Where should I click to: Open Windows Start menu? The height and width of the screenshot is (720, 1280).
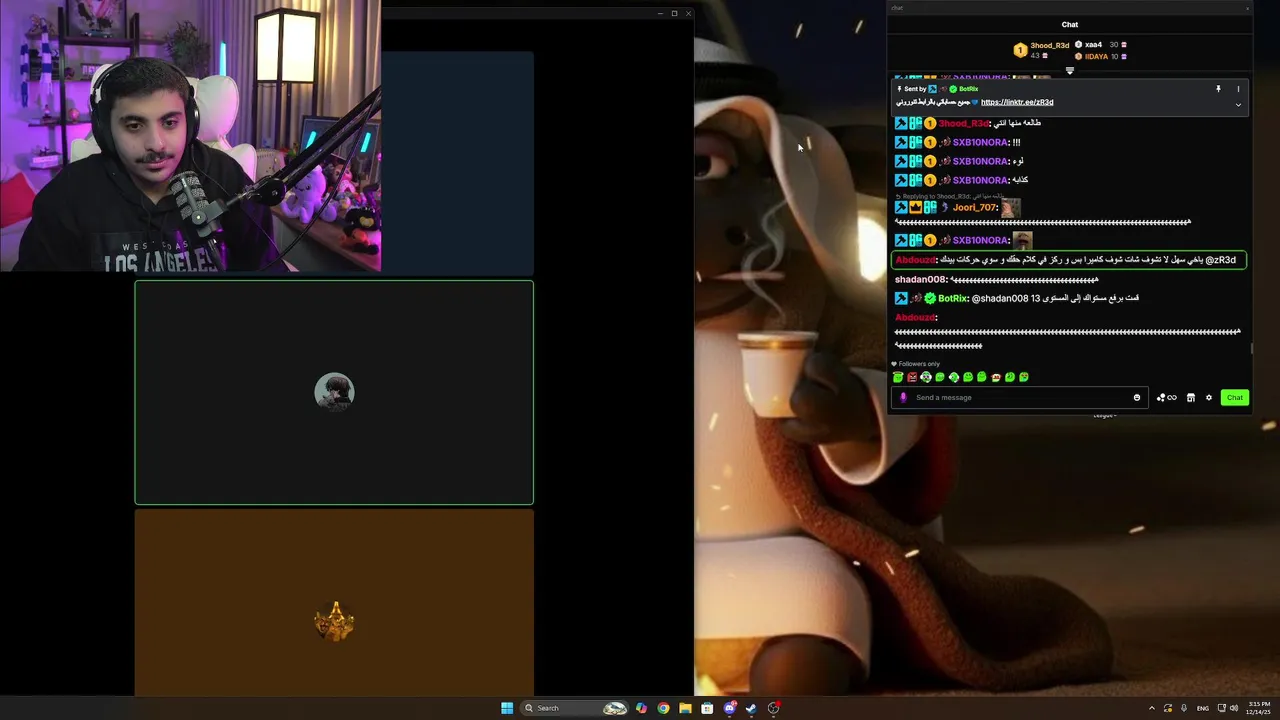(507, 708)
